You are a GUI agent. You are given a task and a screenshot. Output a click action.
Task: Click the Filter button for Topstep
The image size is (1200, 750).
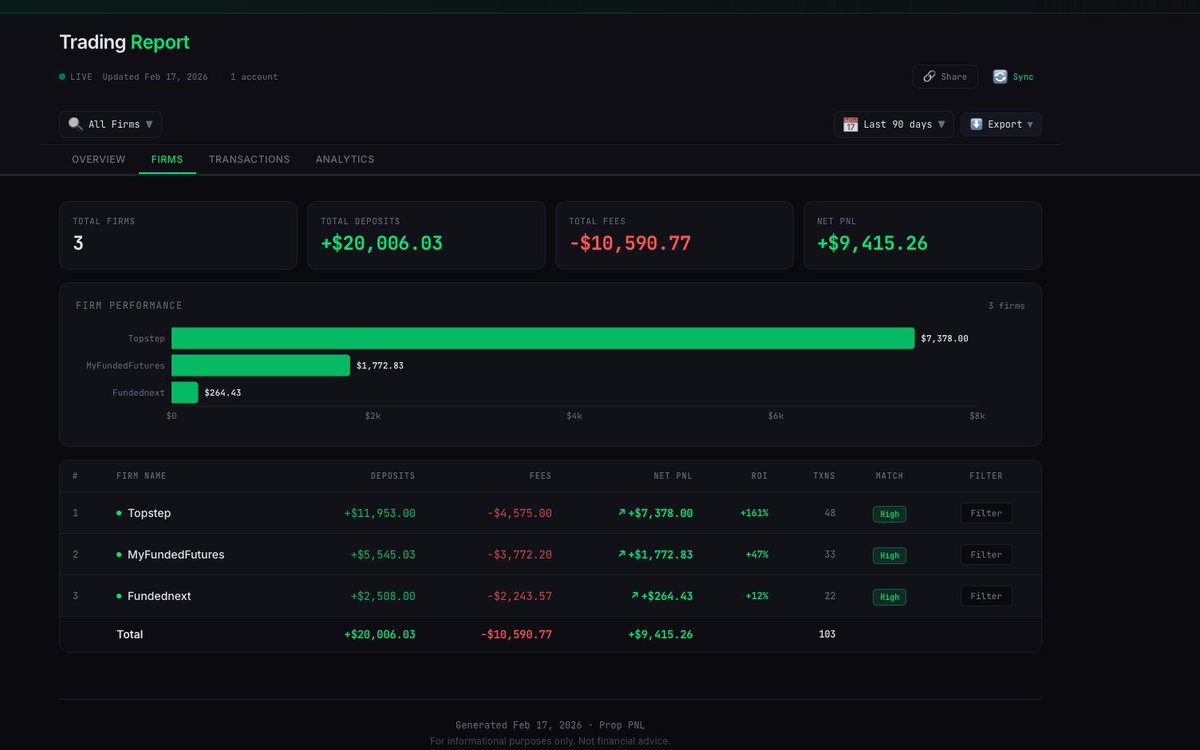pyautogui.click(x=986, y=513)
